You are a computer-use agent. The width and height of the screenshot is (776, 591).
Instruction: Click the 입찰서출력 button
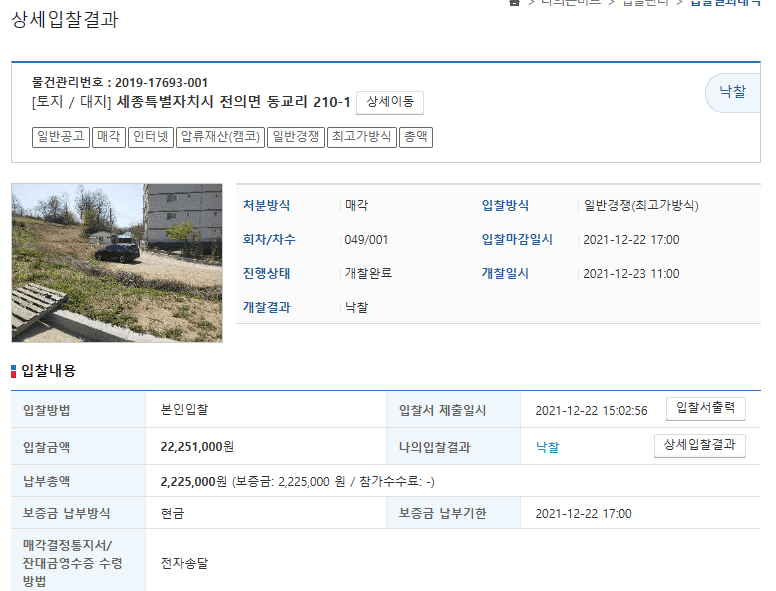click(705, 408)
